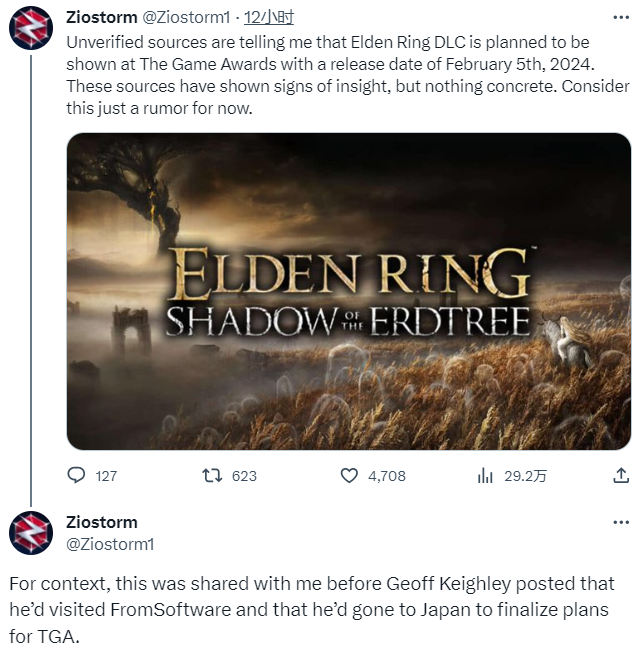
Task: Open second tweet's three-dot more menu
Action: pos(620,523)
